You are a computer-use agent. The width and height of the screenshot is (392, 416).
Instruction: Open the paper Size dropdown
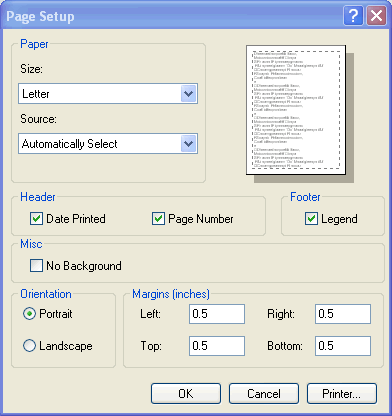pyautogui.click(x=108, y=94)
